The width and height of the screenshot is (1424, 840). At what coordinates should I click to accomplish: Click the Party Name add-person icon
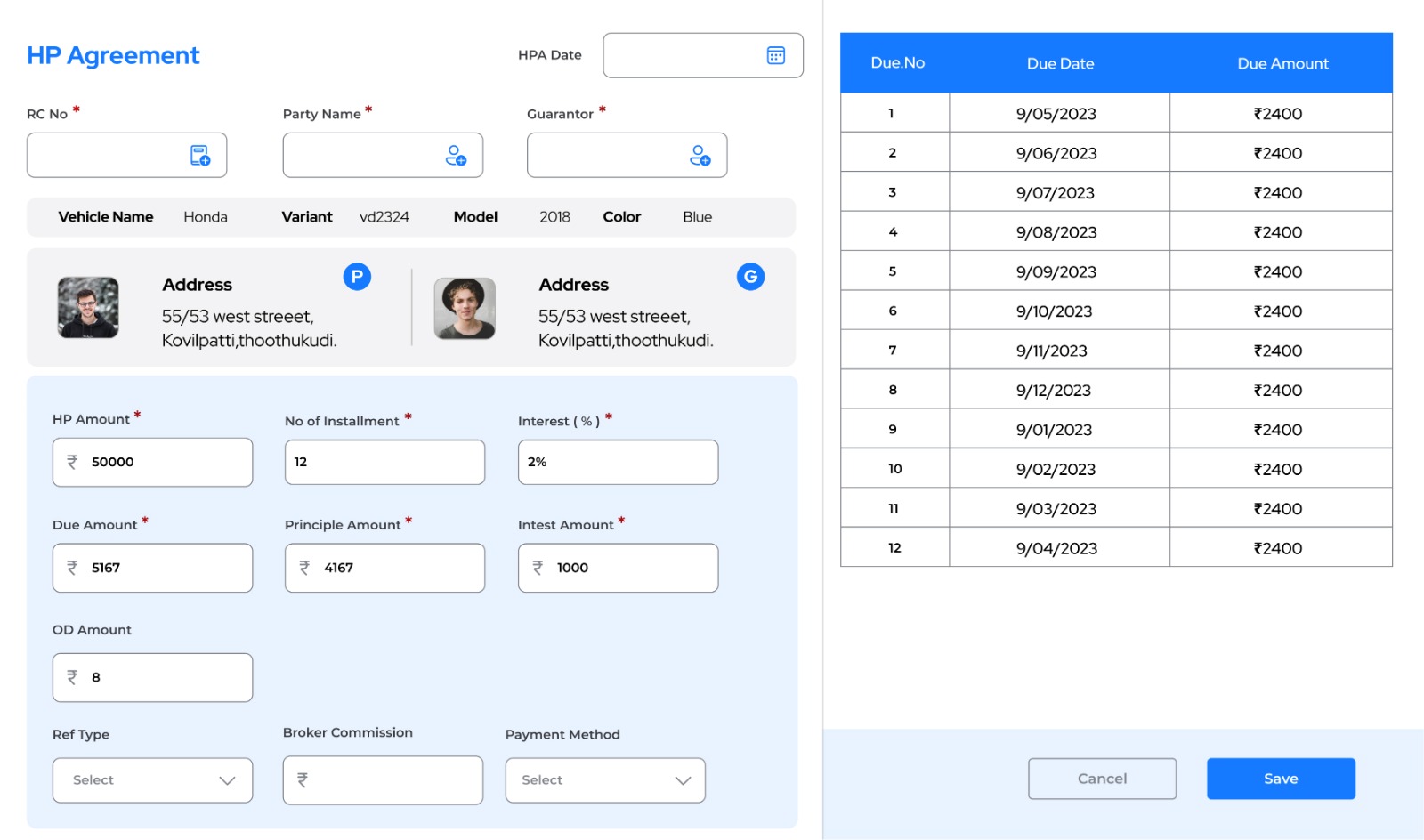pyautogui.click(x=456, y=156)
